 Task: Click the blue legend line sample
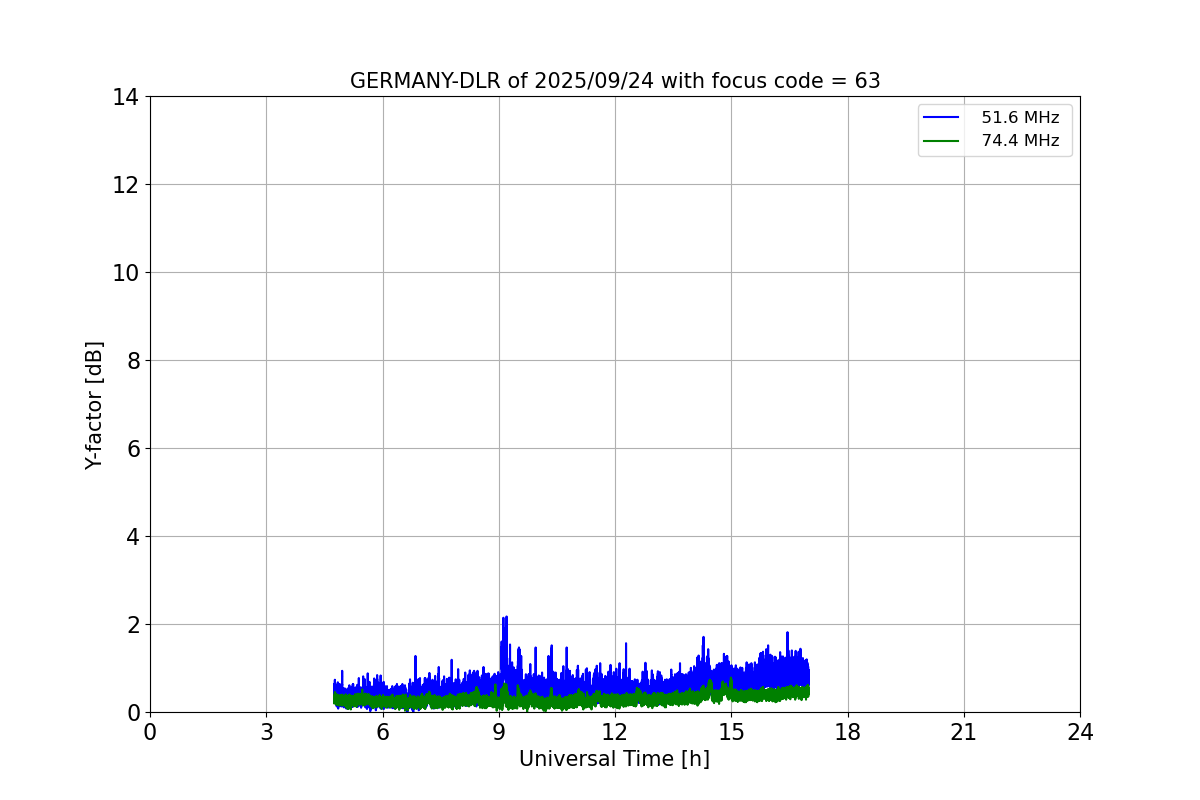[x=941, y=118]
